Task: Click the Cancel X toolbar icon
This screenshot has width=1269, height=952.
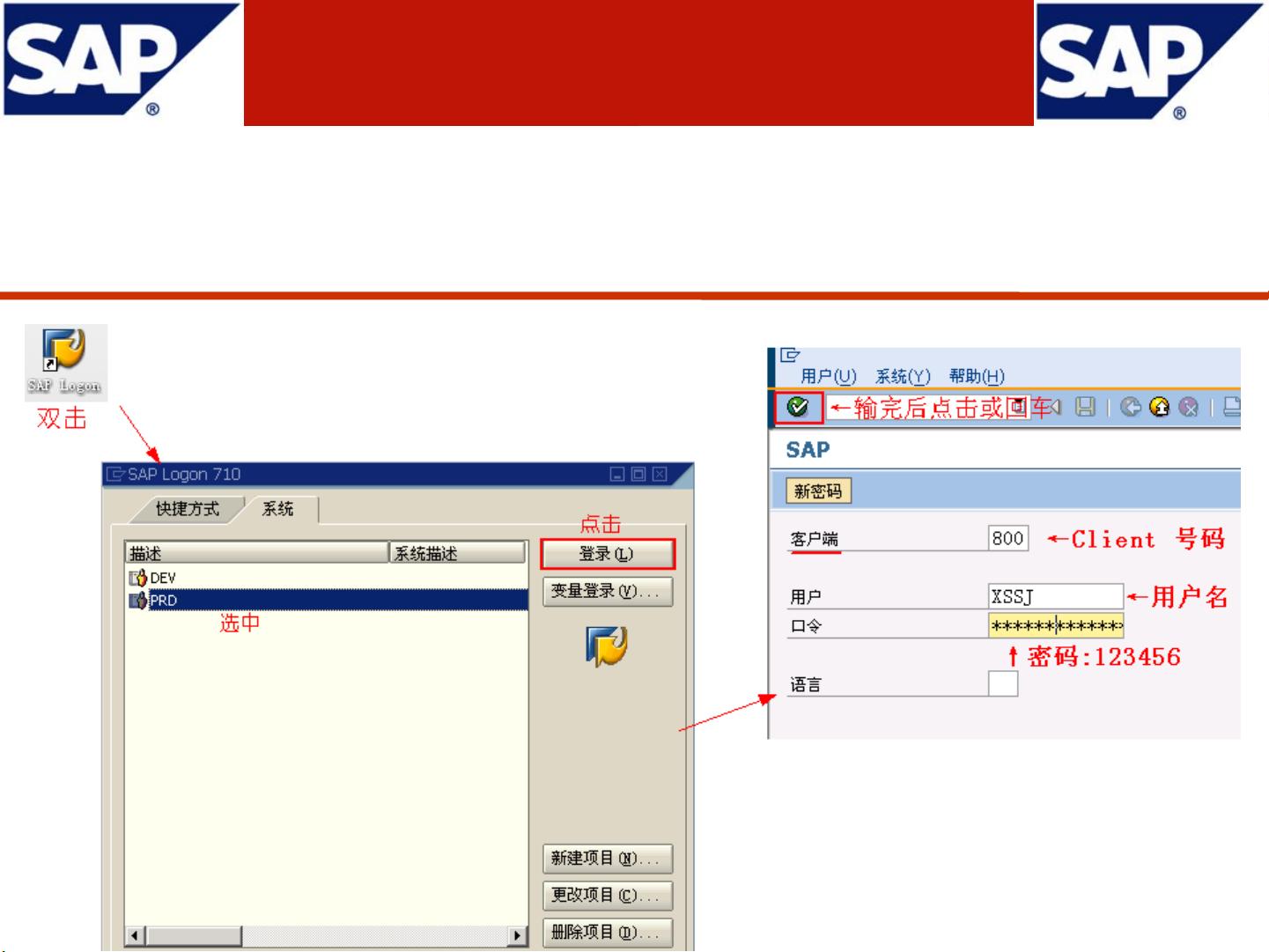Action: pyautogui.click(x=1189, y=407)
